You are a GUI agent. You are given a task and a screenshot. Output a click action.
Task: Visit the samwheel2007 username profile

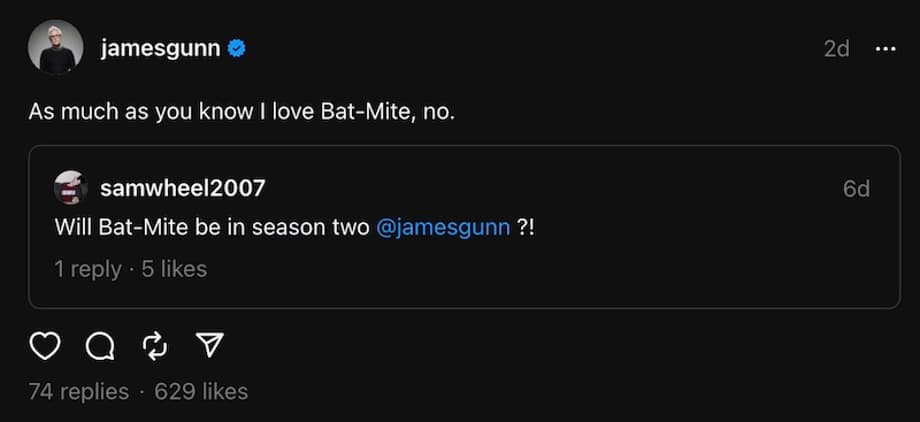pos(182,188)
